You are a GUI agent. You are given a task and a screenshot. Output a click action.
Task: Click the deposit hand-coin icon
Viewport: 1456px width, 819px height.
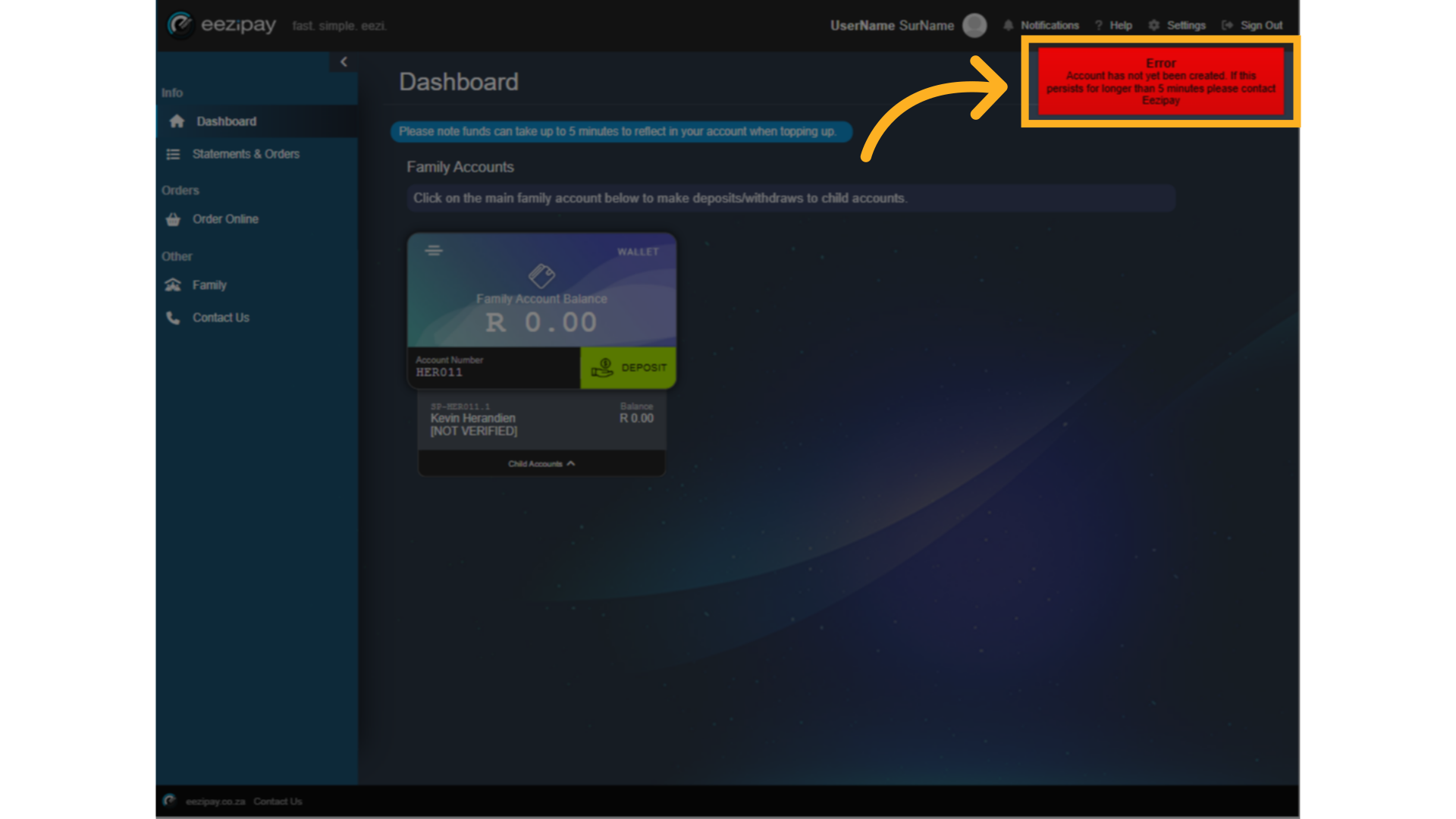pyautogui.click(x=602, y=368)
